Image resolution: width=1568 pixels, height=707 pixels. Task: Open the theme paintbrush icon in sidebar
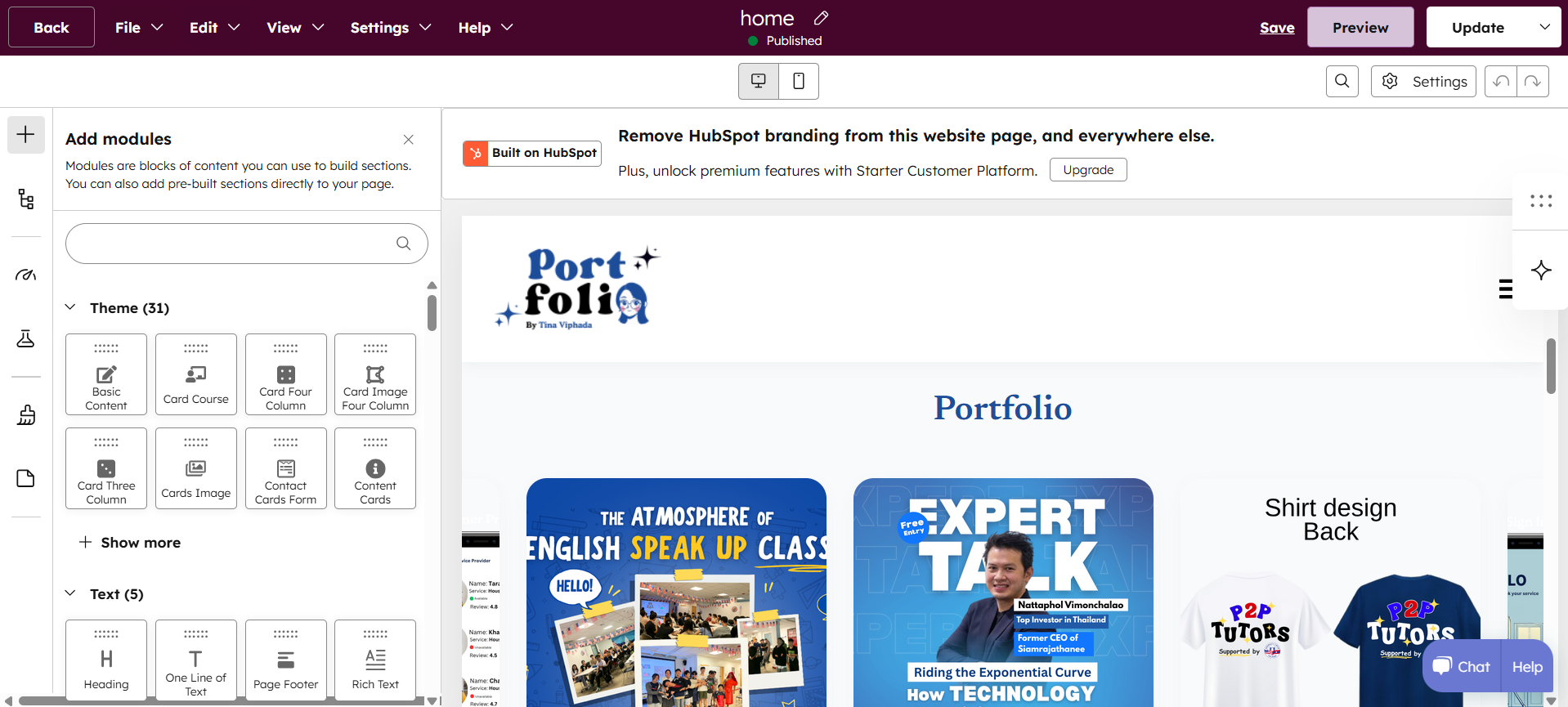point(26,414)
